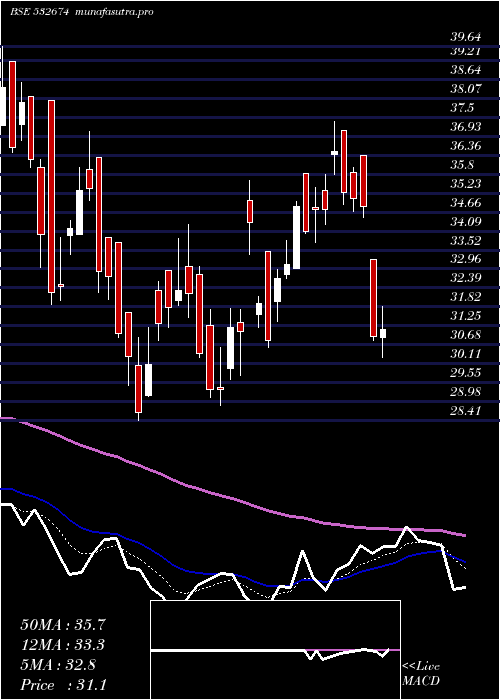Click the 36.93 price axis label
Viewport: 500px width, 700px height.
466,127
